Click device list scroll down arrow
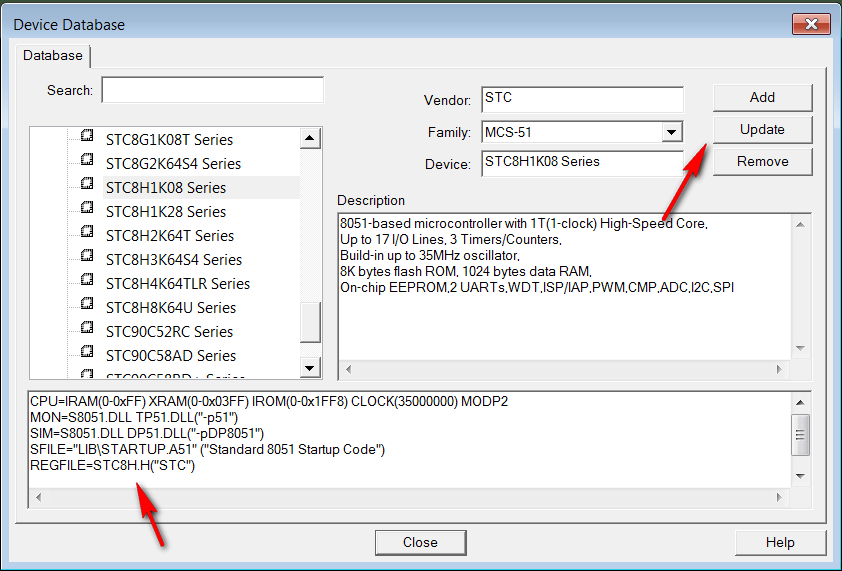This screenshot has width=842, height=571. click(x=309, y=368)
